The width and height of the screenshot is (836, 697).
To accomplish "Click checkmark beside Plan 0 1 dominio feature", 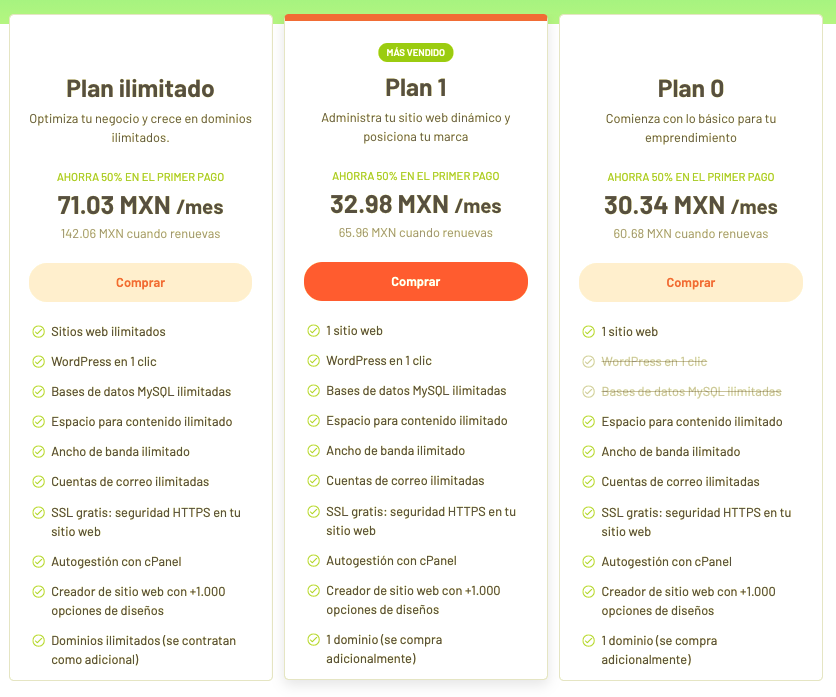I will (589, 640).
